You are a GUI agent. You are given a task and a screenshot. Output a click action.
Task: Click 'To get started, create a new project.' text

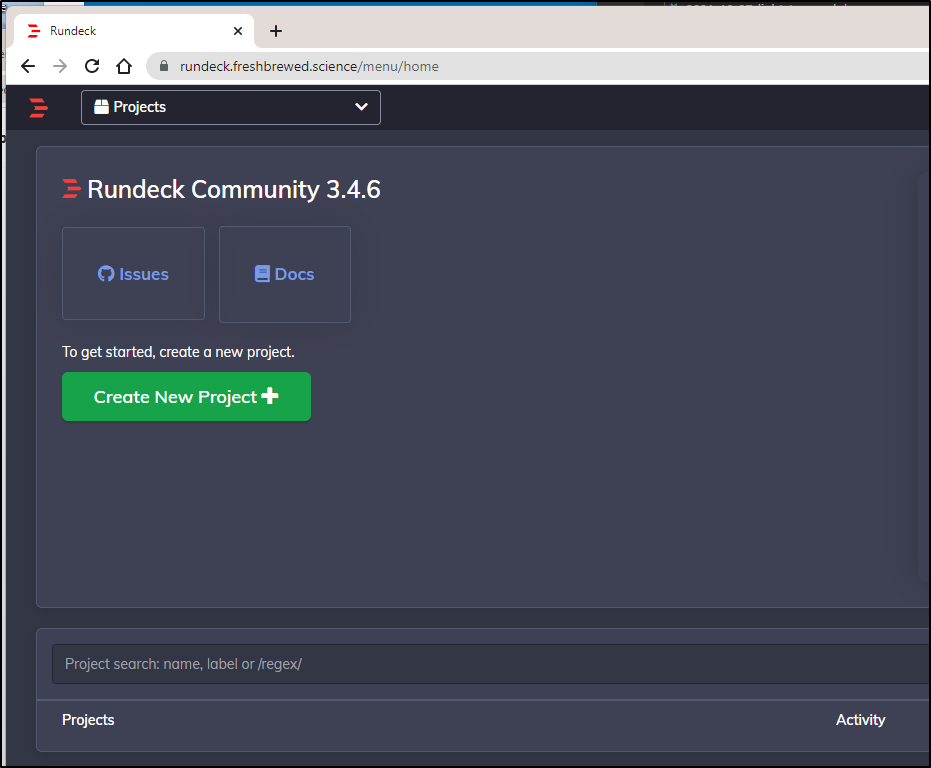[x=178, y=352]
